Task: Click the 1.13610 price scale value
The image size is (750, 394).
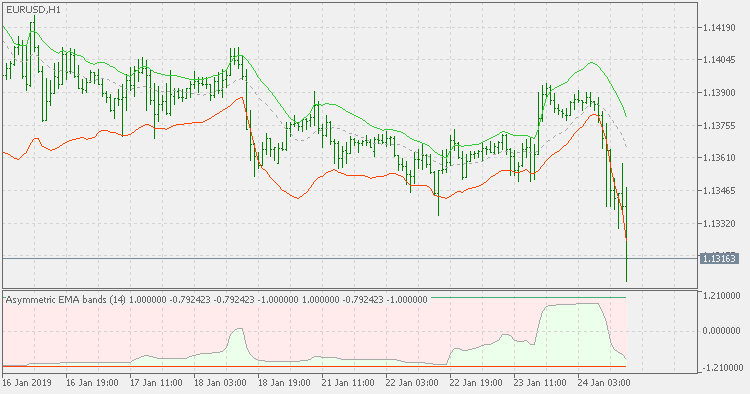Action: 719,158
